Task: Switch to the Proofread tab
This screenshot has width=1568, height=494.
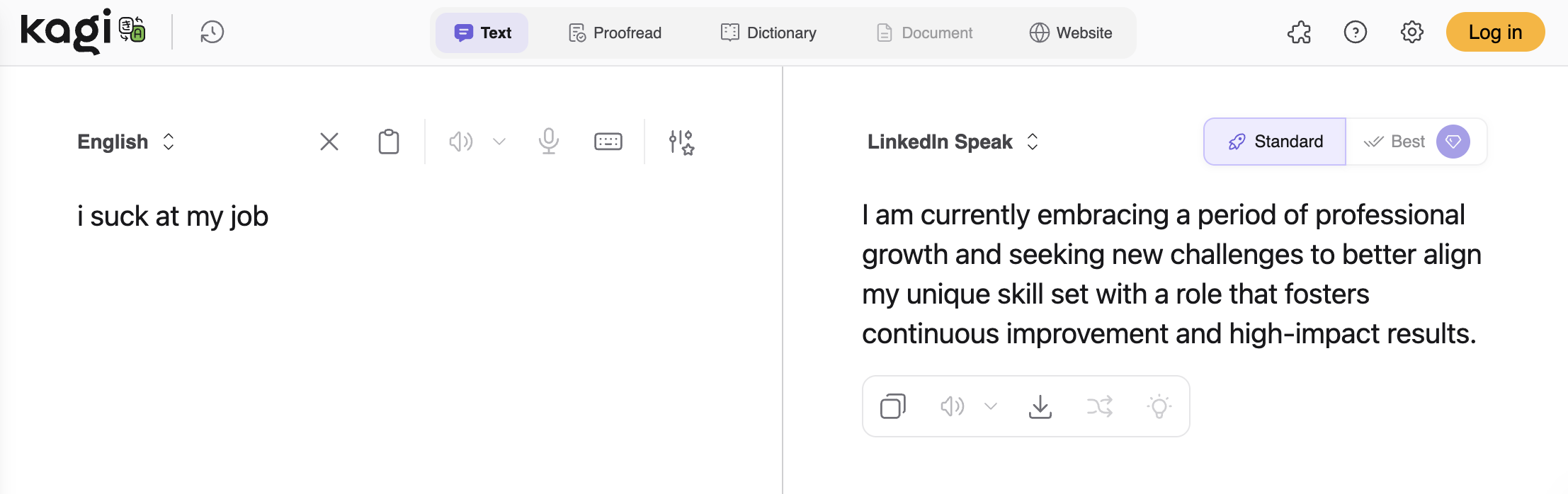Action: pos(614,33)
